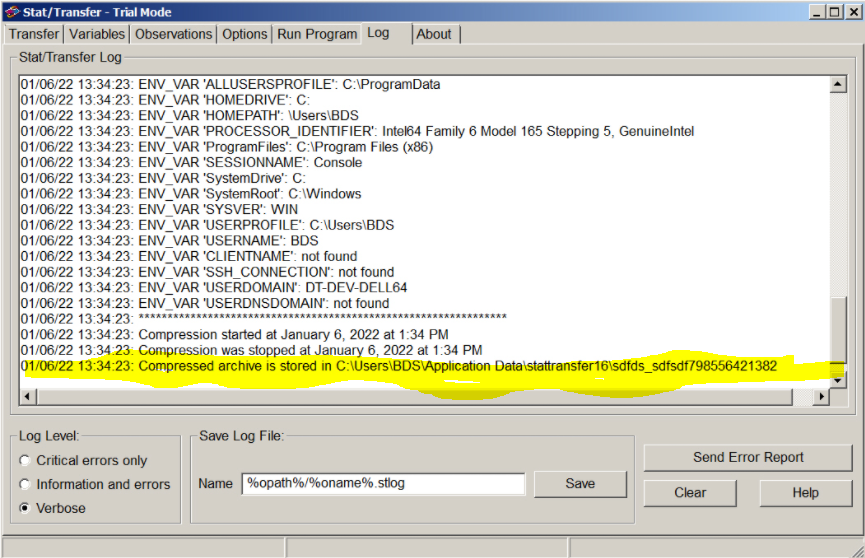
Task: Send Error Report button
Action: (x=747, y=458)
